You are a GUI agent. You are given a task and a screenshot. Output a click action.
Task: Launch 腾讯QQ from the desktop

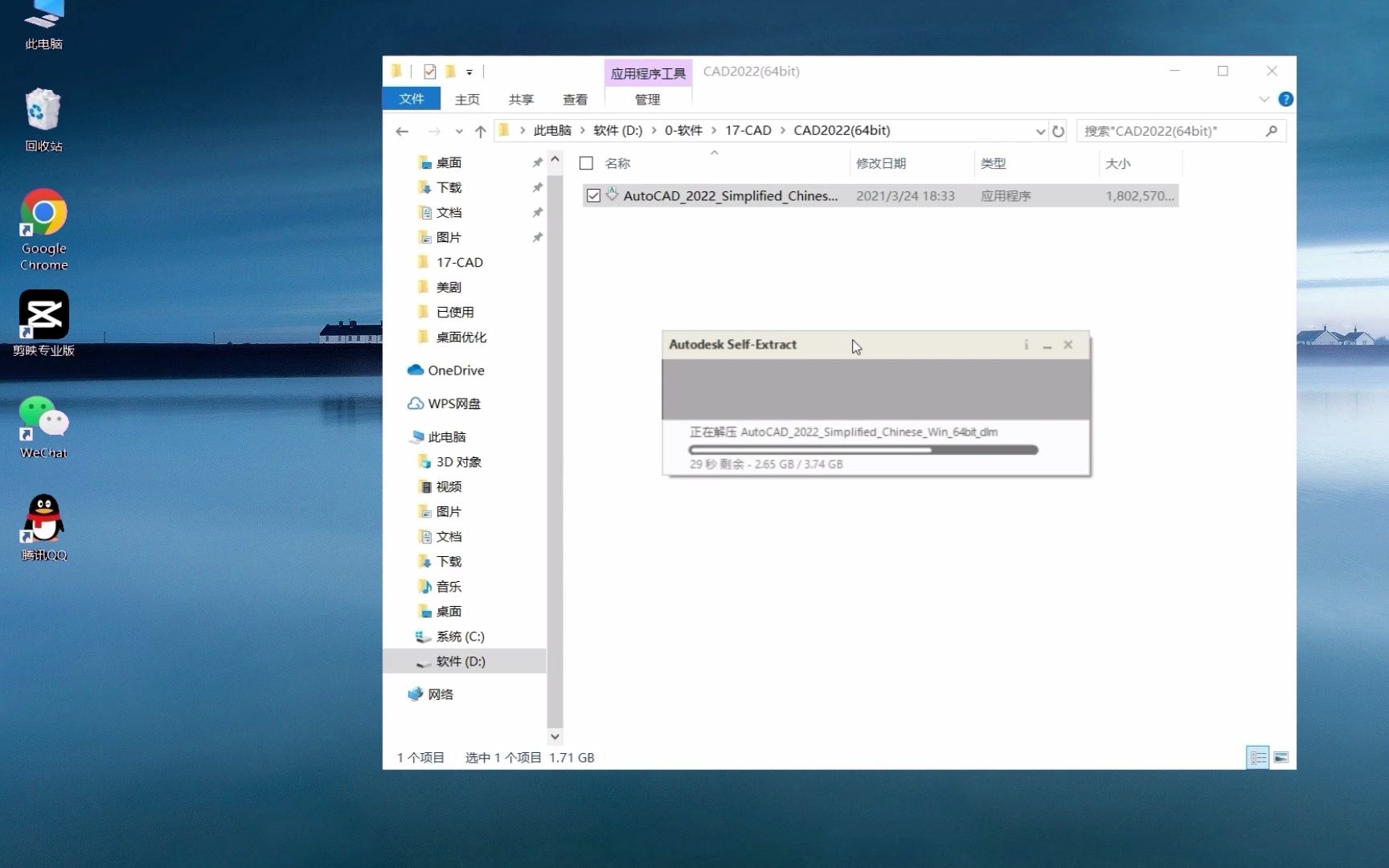click(43, 527)
